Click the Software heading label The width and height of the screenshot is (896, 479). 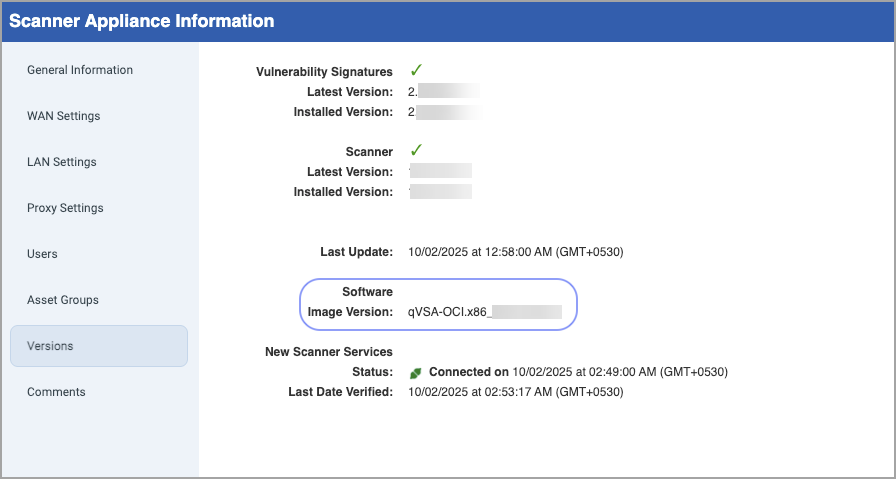pos(367,292)
